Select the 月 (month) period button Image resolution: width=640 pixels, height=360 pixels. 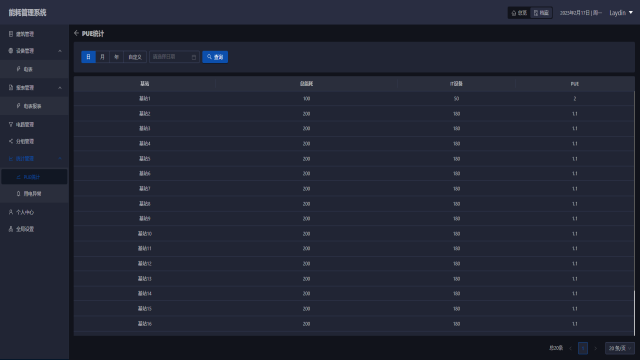coord(102,57)
